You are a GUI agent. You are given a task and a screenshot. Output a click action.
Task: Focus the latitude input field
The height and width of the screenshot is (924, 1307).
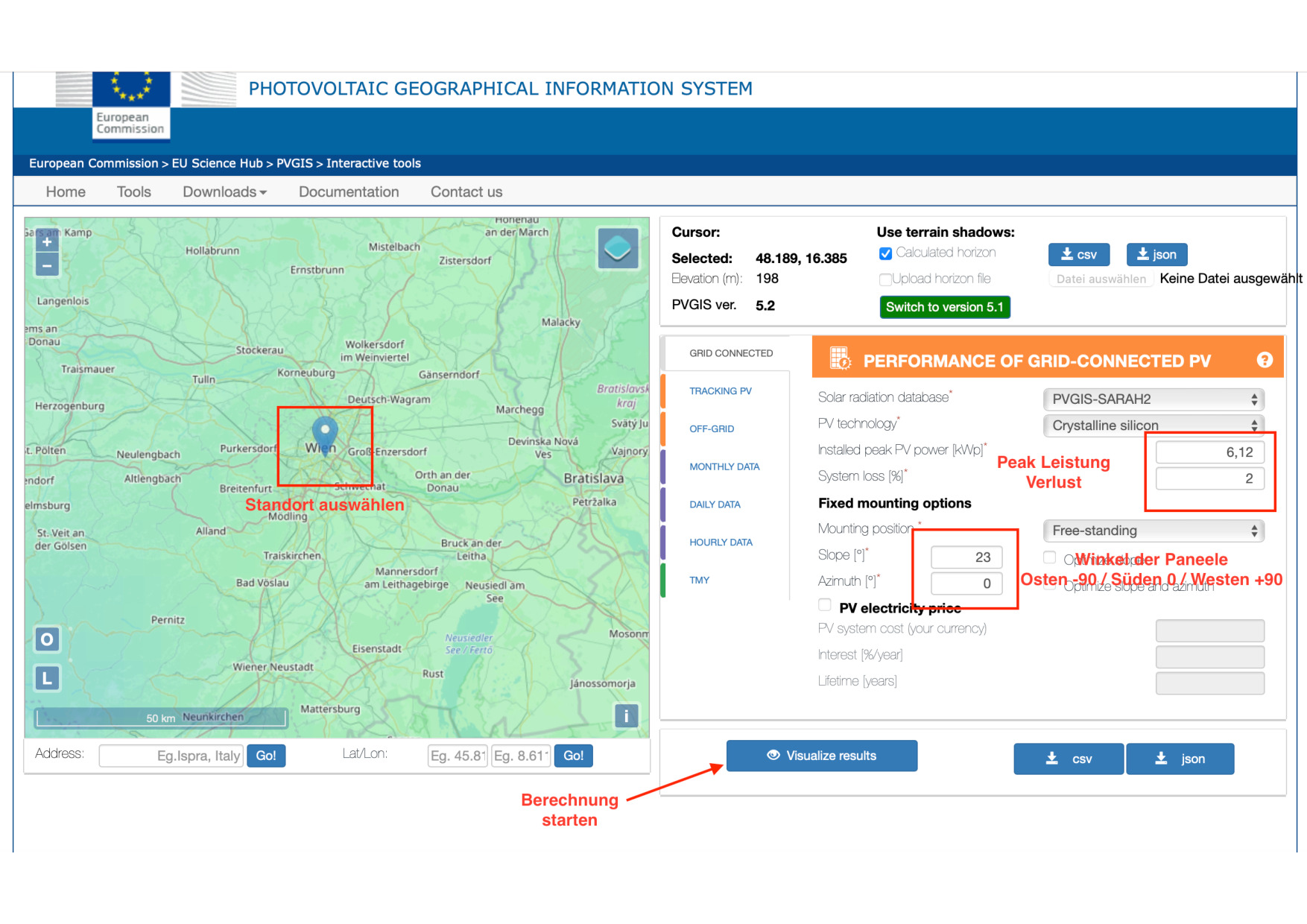[x=458, y=756]
